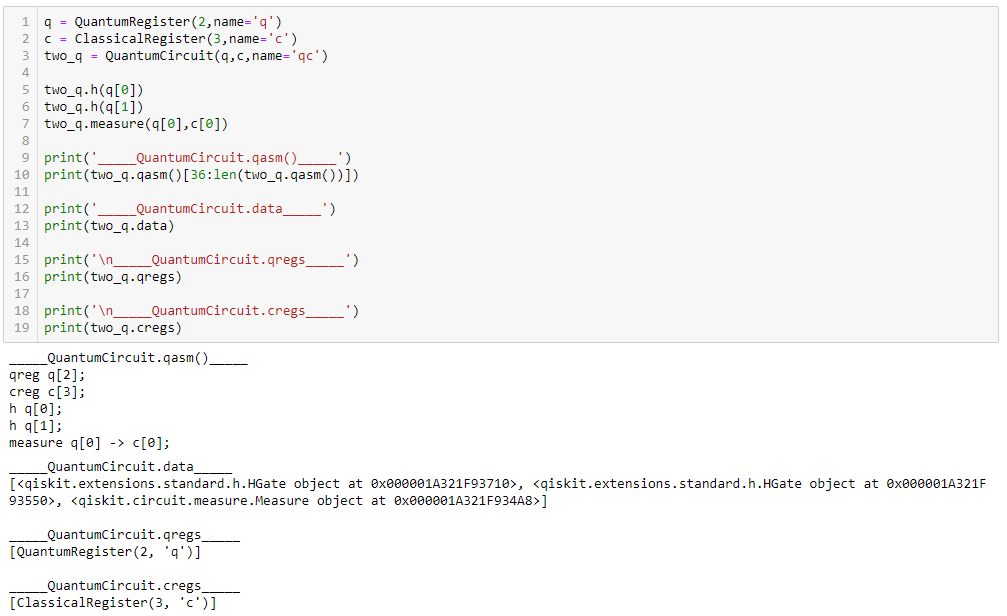Screen dimensions: 1007x616
Task: Click output '[QuantumRegister(2, 'q')]'
Action: coord(105,552)
